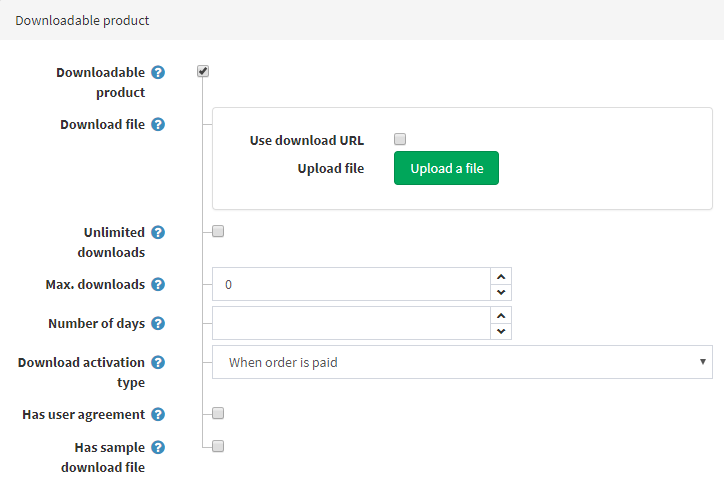This screenshot has height=493, width=724.
Task: Enable the Use download URL checkbox
Action: pos(400,140)
